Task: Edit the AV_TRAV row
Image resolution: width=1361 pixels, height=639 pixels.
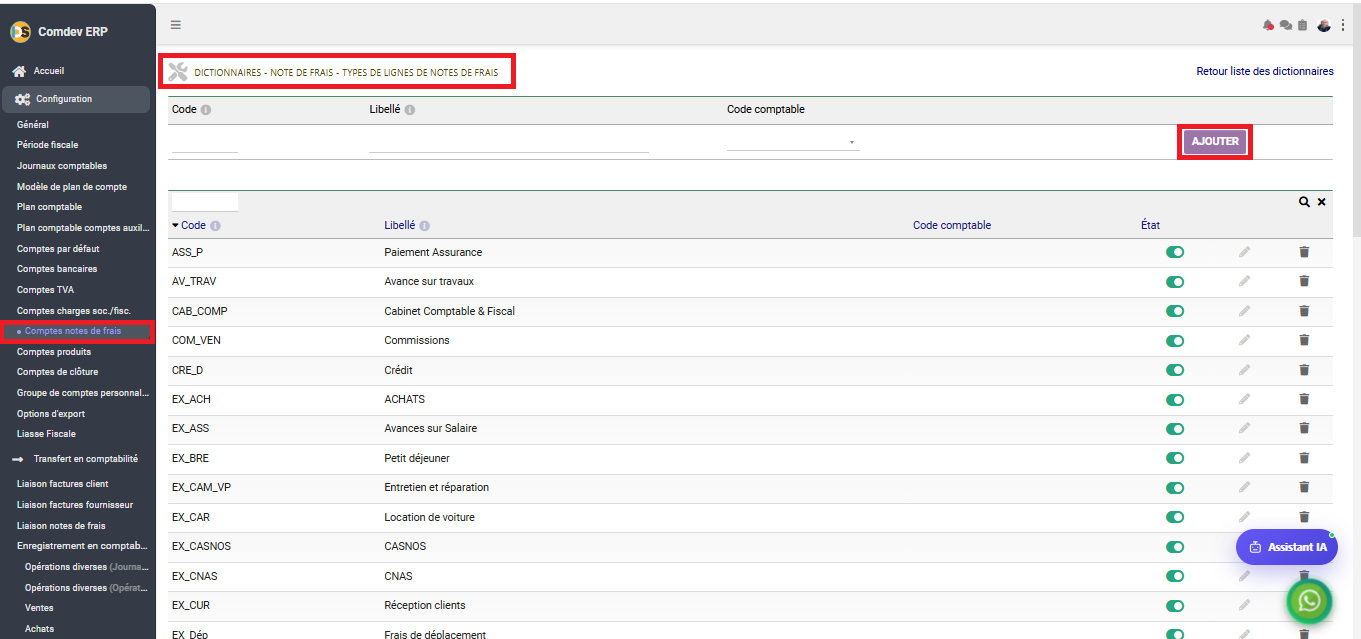Action: pyautogui.click(x=1244, y=281)
